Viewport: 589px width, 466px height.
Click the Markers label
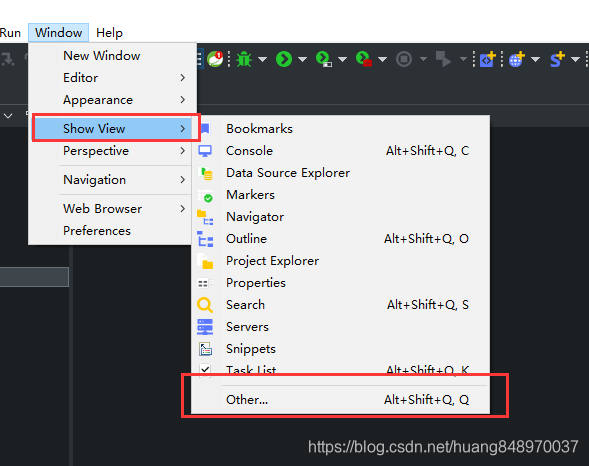point(250,195)
